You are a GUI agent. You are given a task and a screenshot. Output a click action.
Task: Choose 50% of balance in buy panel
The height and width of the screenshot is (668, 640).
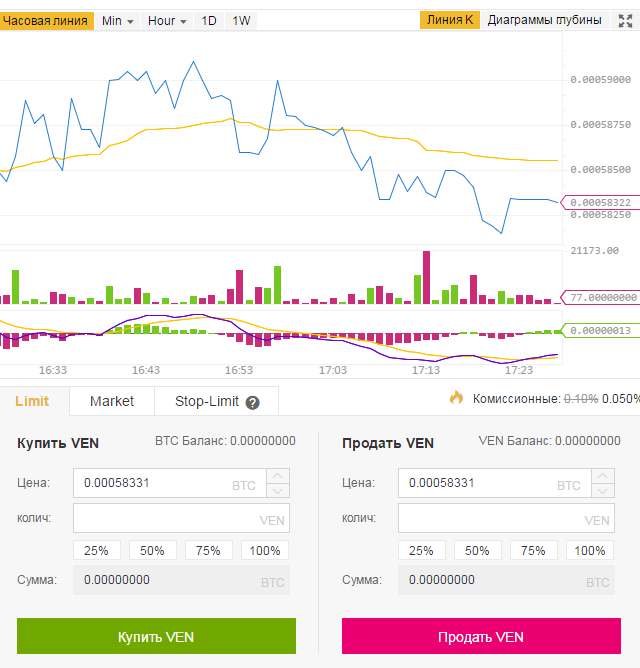(153, 550)
